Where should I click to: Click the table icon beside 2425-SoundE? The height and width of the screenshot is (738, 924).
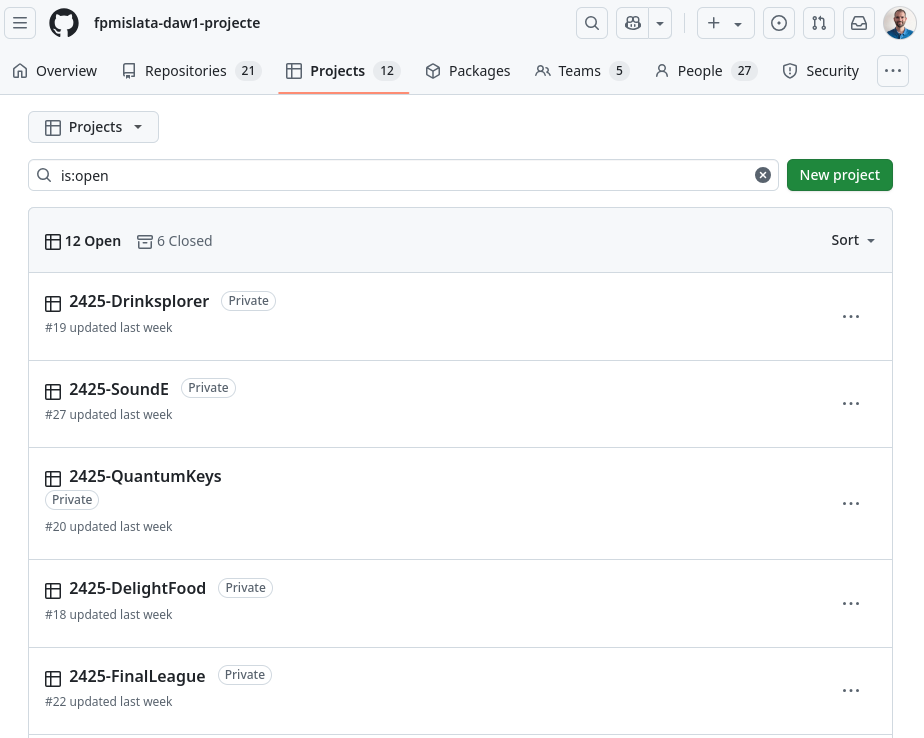pos(53,391)
